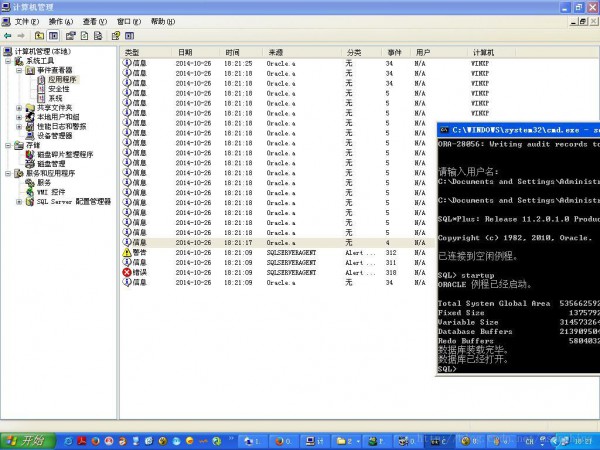Open the 开始 Start button
This screenshot has height=450, width=600.
coord(27,441)
